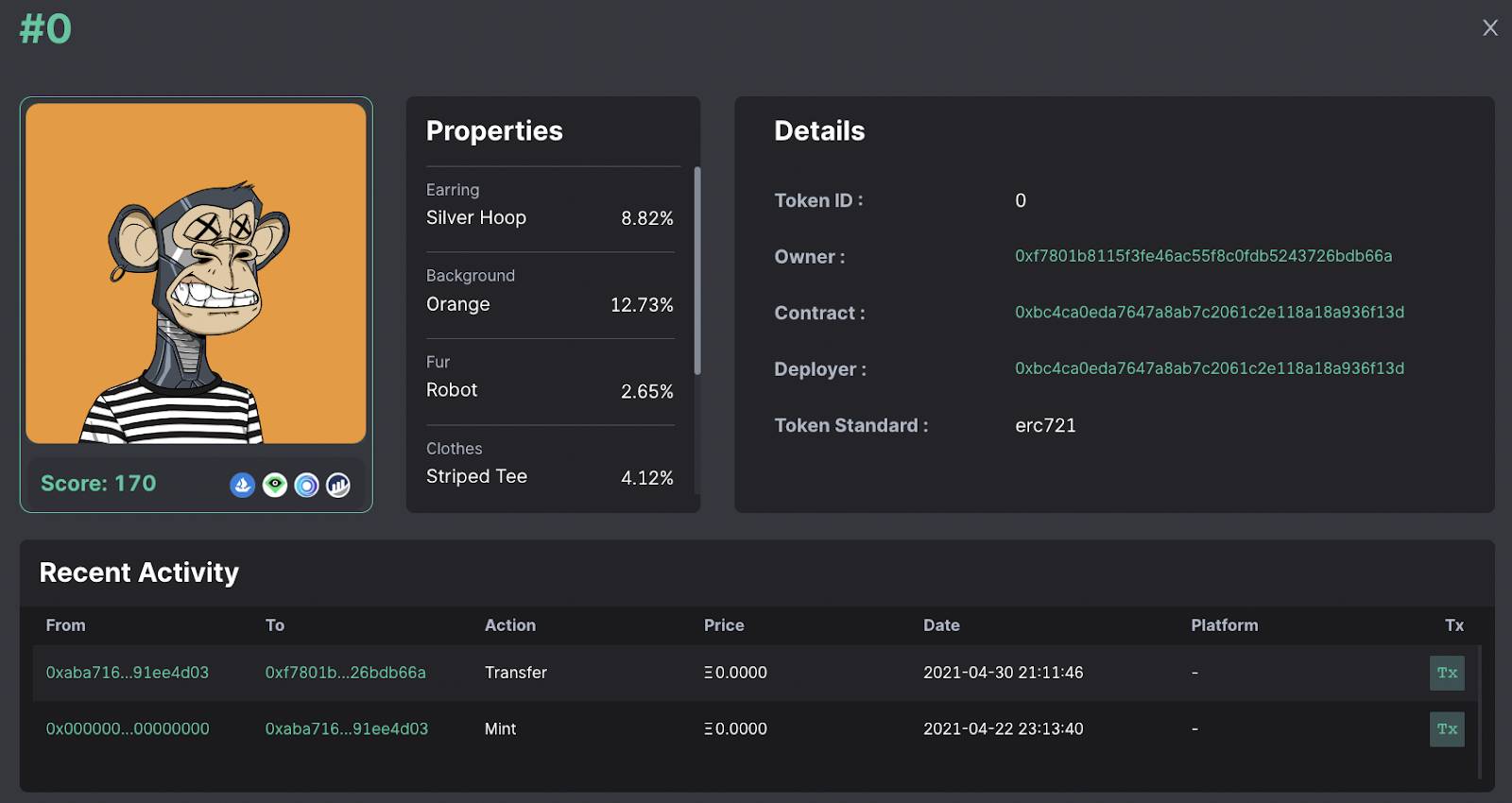Click the Token ID value 0
1512x803 pixels.
click(1021, 200)
